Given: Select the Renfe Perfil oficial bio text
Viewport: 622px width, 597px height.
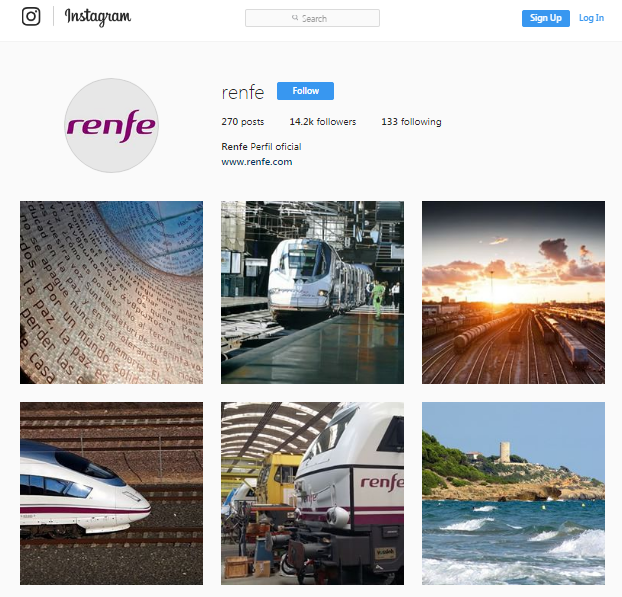Looking at the screenshot, I should pos(261,147).
